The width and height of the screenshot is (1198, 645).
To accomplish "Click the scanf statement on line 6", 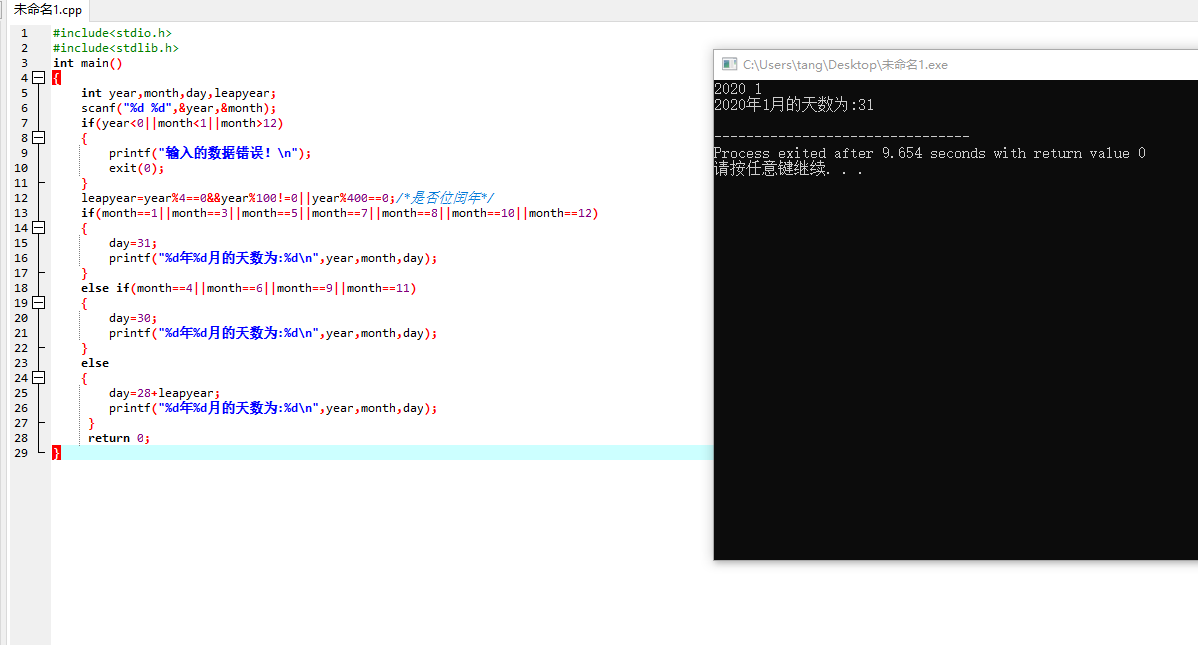I will (x=179, y=108).
